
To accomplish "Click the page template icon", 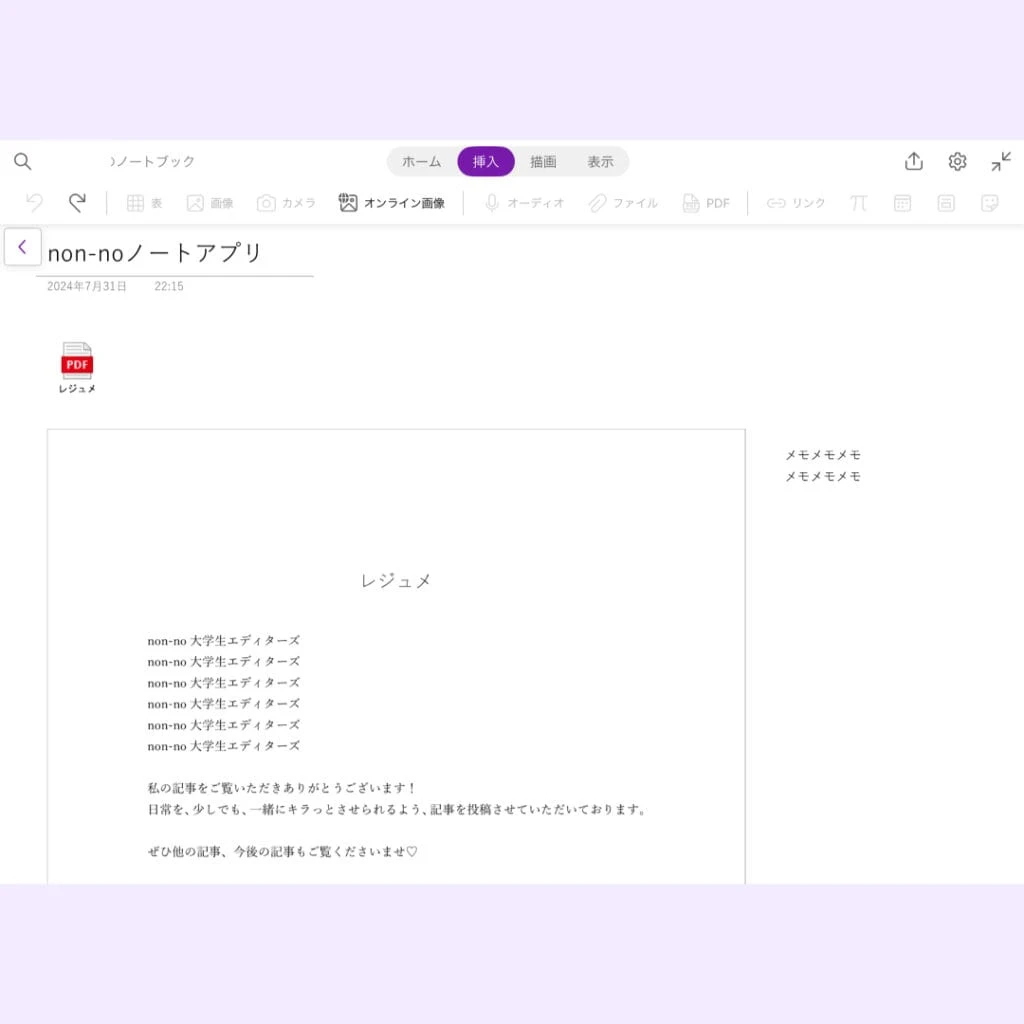I will (x=946, y=203).
